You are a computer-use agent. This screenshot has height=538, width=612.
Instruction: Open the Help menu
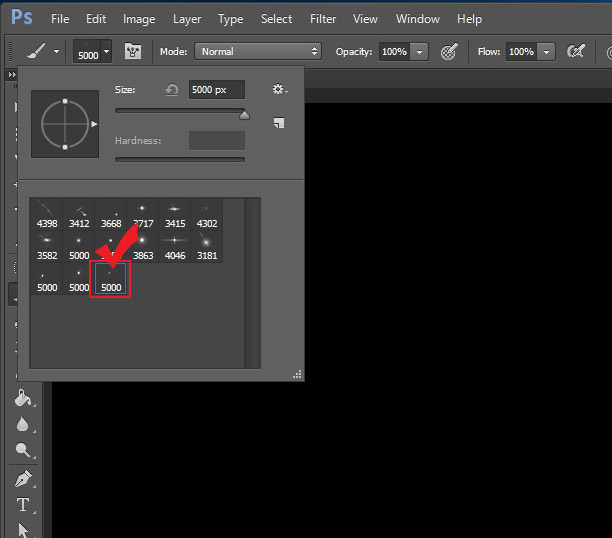470,19
